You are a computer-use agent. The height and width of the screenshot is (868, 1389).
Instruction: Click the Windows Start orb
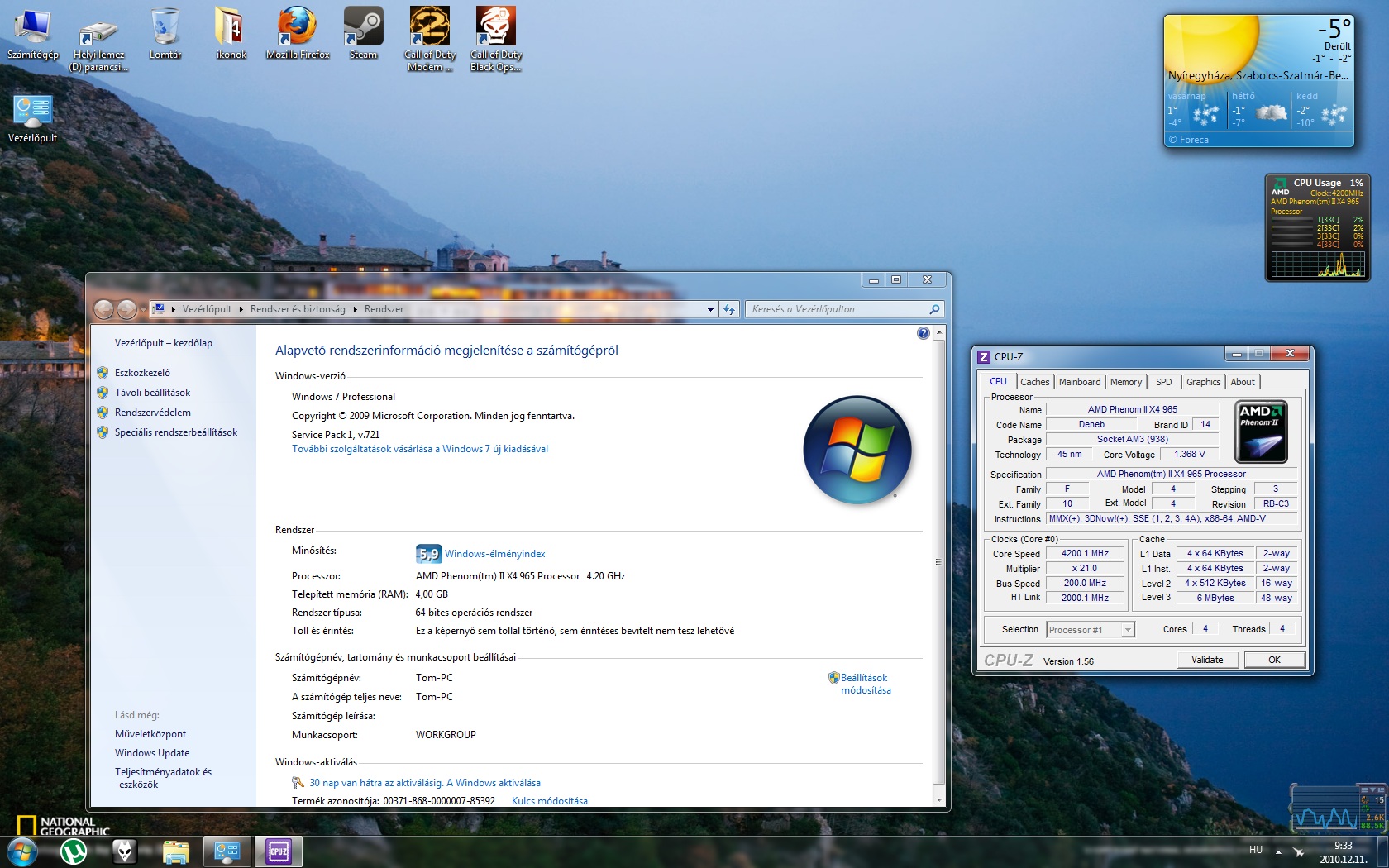21,851
